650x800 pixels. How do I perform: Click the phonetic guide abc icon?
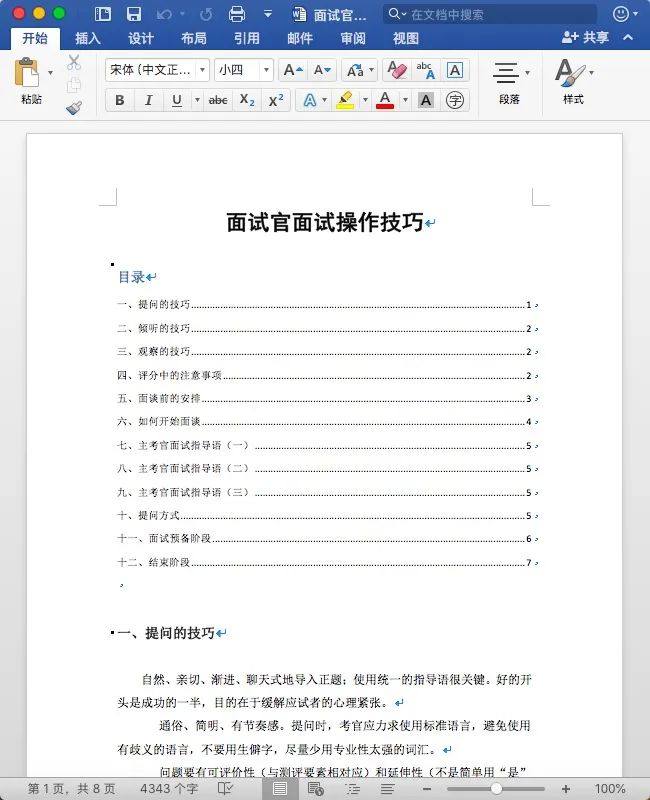pyautogui.click(x=425, y=70)
